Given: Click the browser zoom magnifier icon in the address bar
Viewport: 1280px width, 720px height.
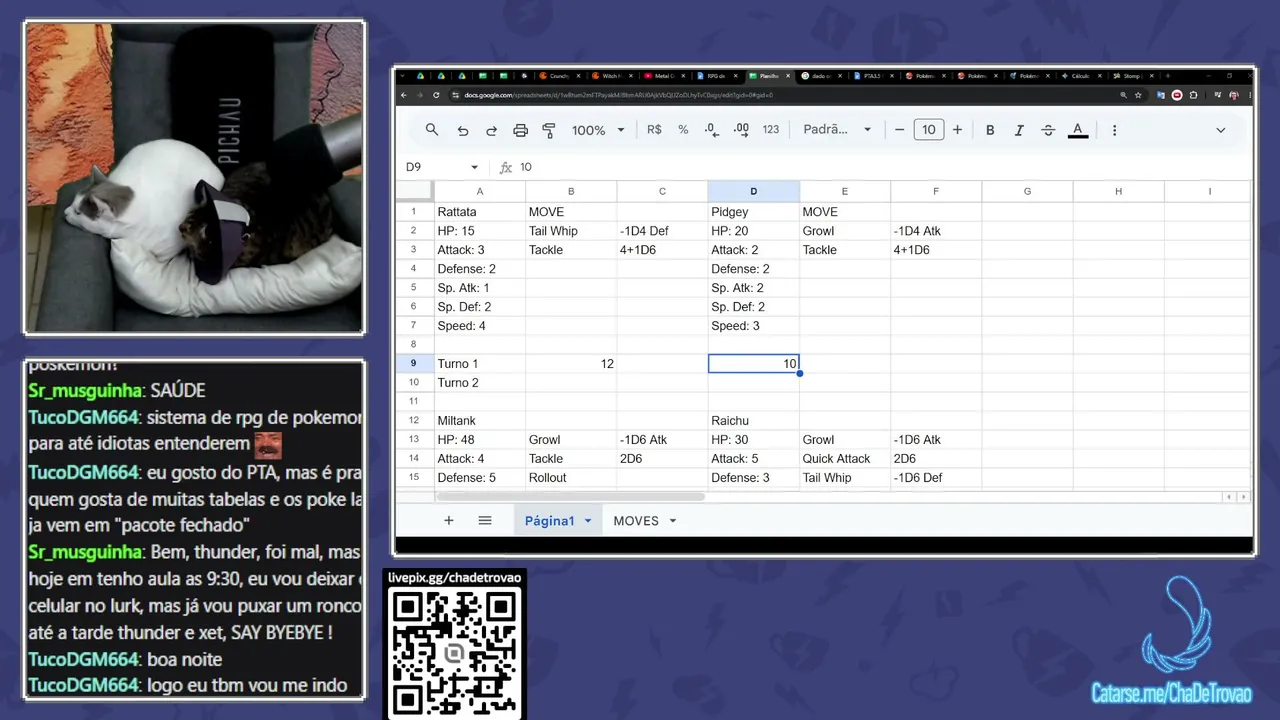Looking at the screenshot, I should (x=1124, y=95).
